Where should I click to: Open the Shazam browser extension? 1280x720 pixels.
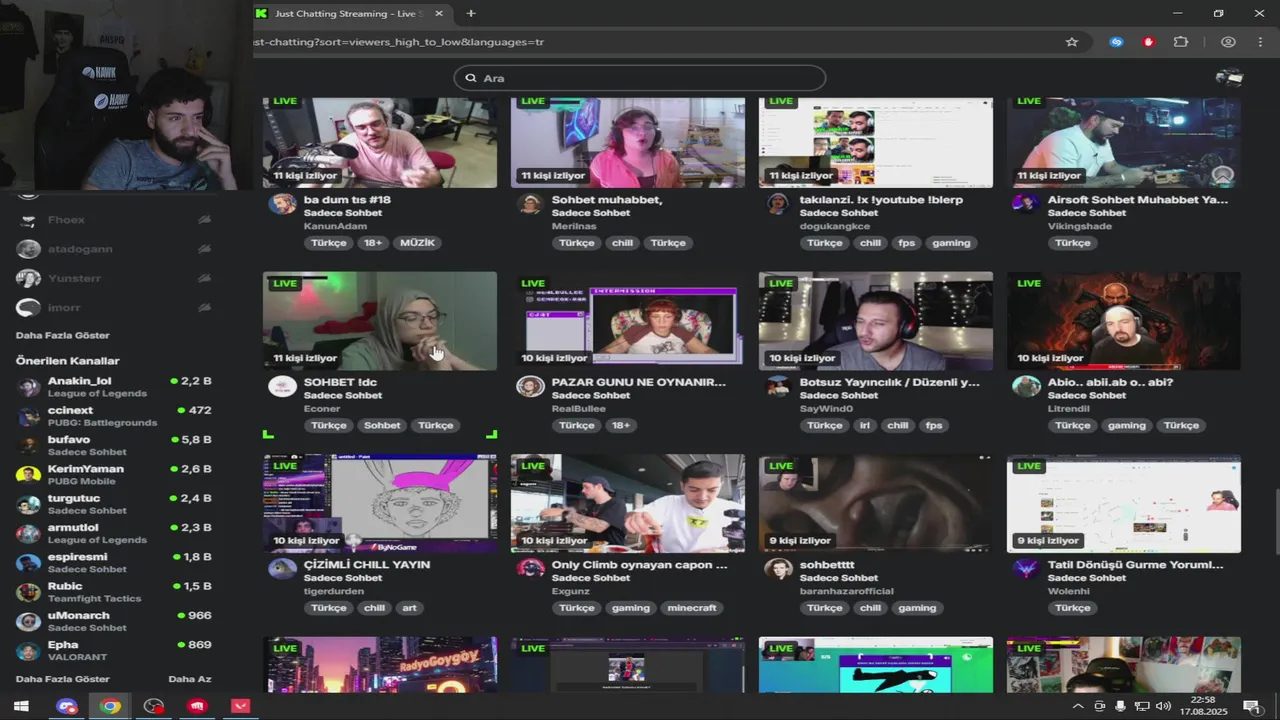pyautogui.click(x=1117, y=42)
